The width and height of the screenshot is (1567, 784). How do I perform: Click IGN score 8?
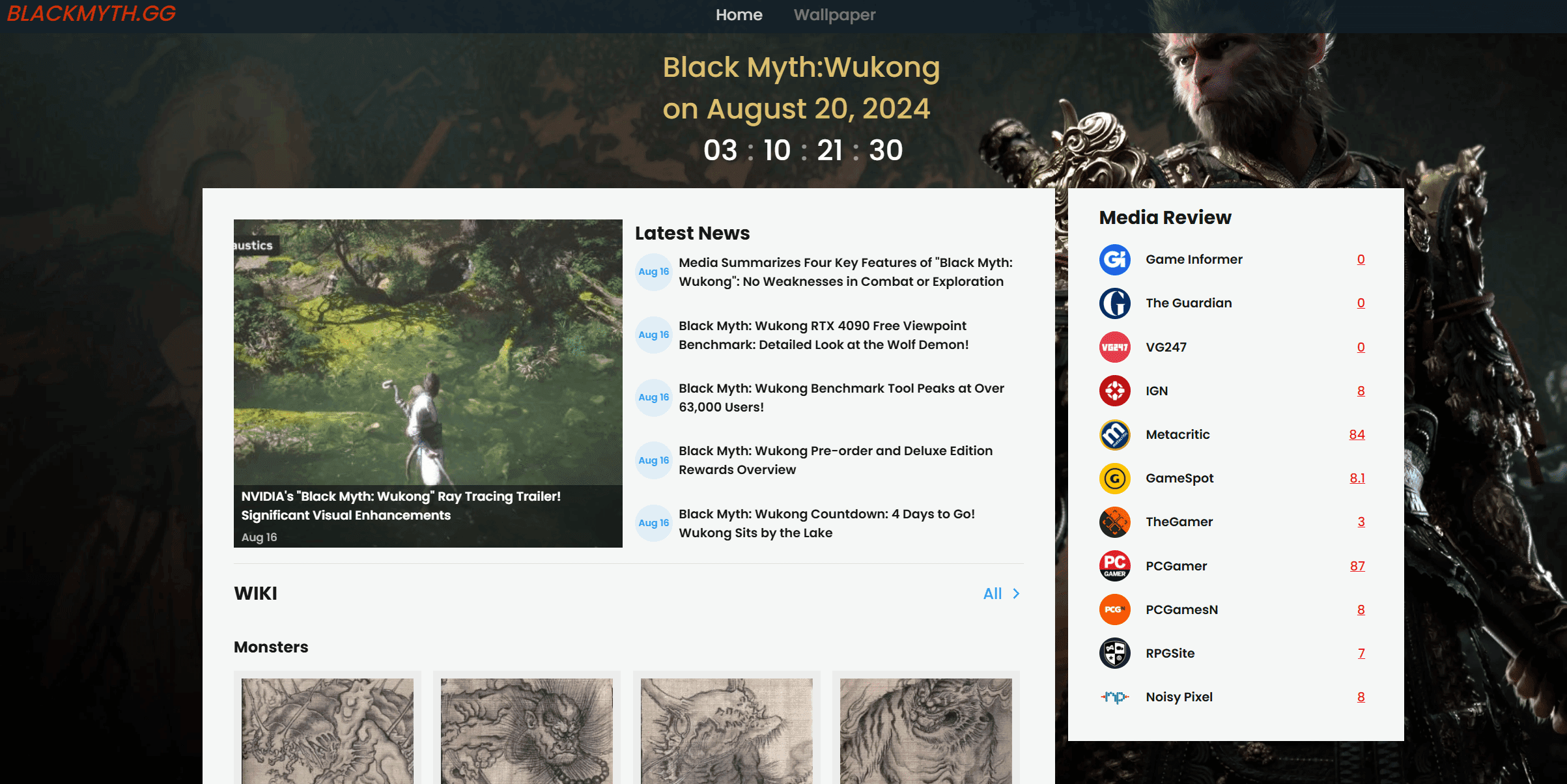click(1361, 391)
